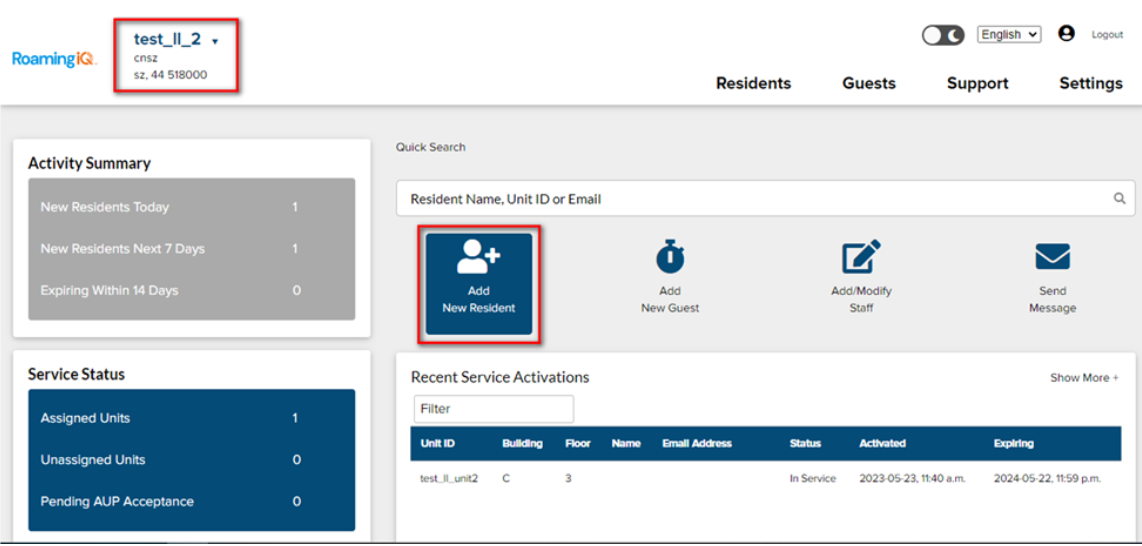Go to the Support menu
1142x546 pixels.
click(x=977, y=84)
